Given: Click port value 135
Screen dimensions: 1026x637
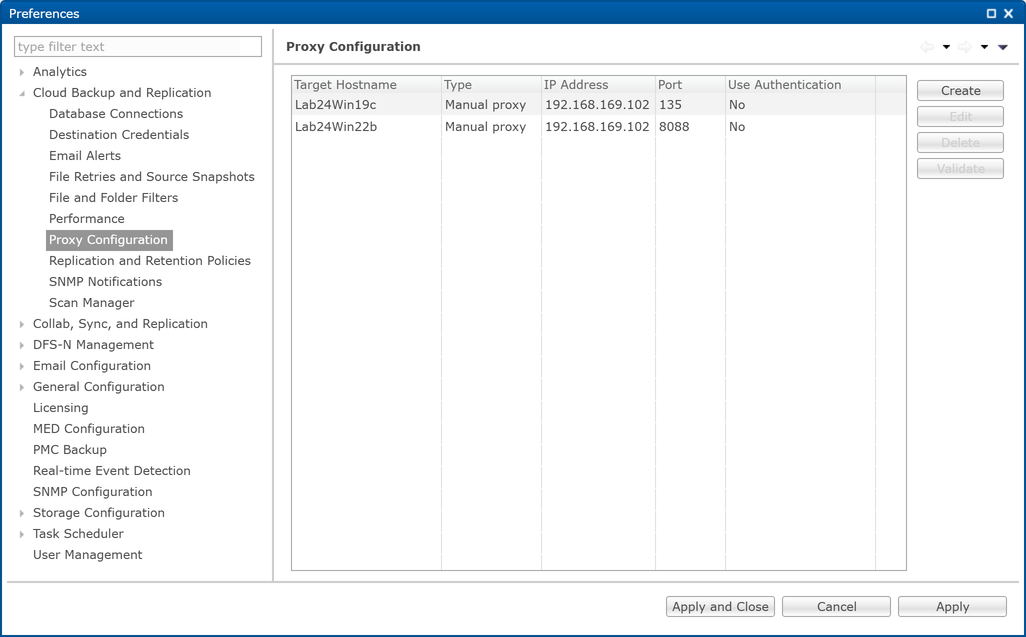Looking at the screenshot, I should click(670, 105).
